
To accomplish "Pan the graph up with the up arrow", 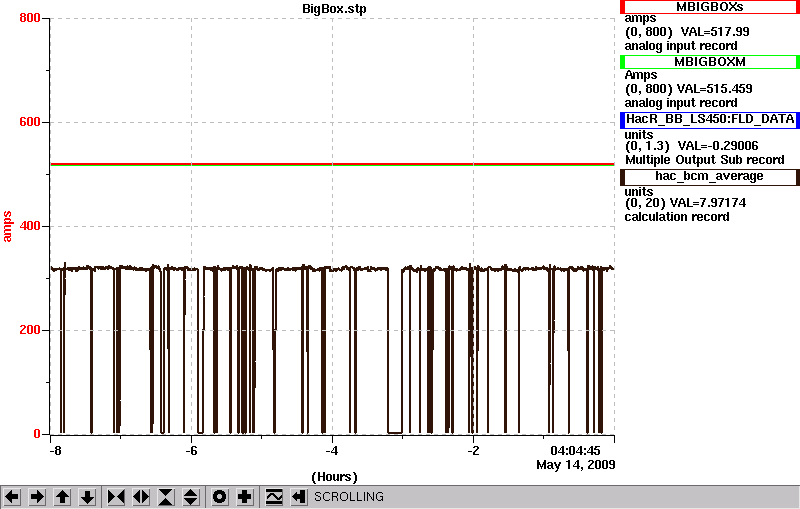I will tap(62, 497).
